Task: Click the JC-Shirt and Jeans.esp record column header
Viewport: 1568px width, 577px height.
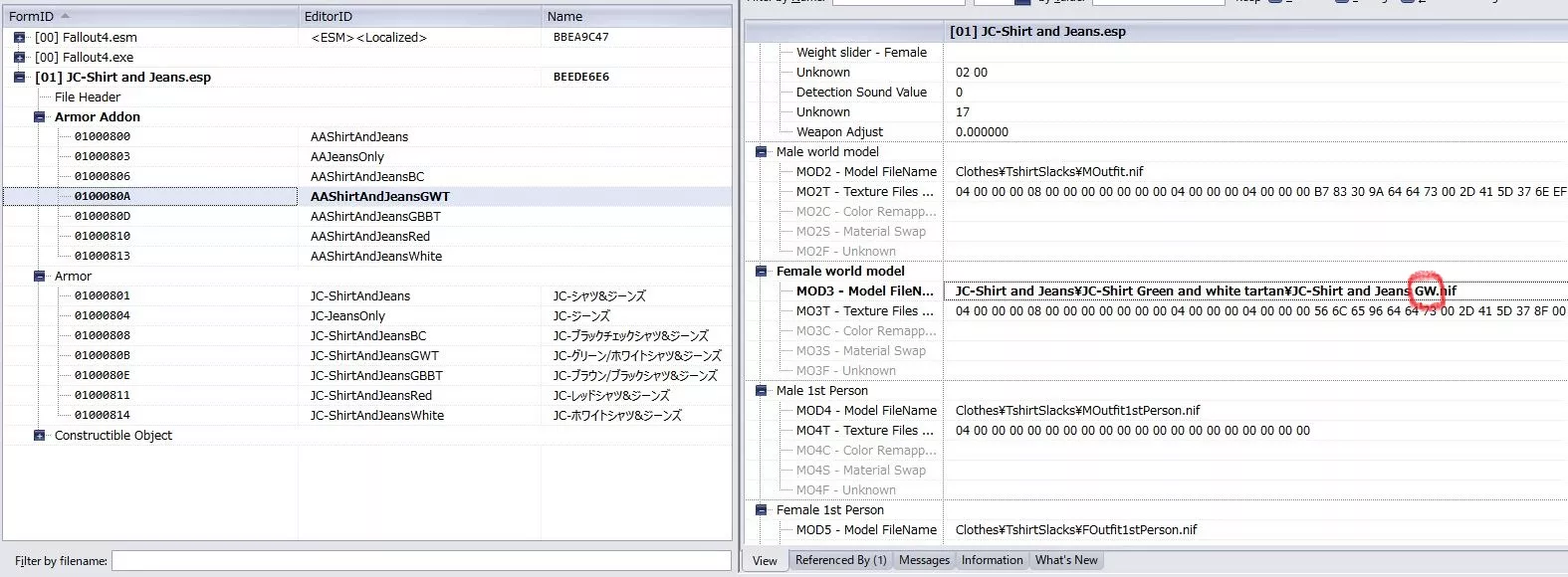Action: point(1255,31)
